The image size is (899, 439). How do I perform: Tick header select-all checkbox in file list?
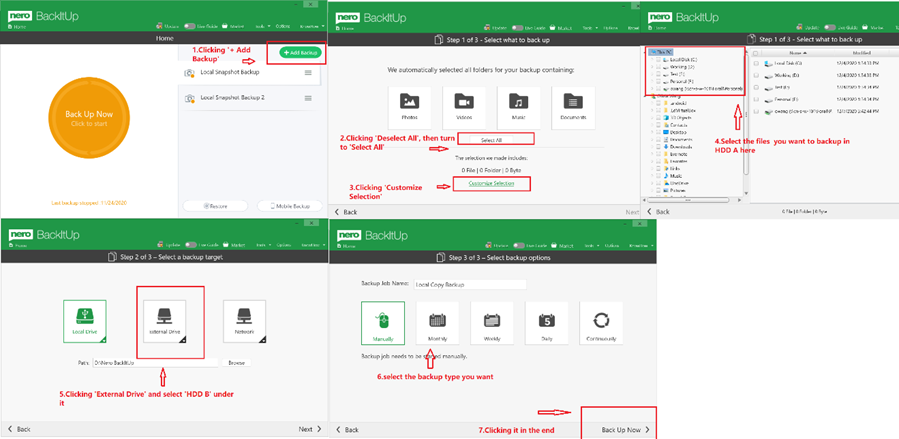(757, 53)
